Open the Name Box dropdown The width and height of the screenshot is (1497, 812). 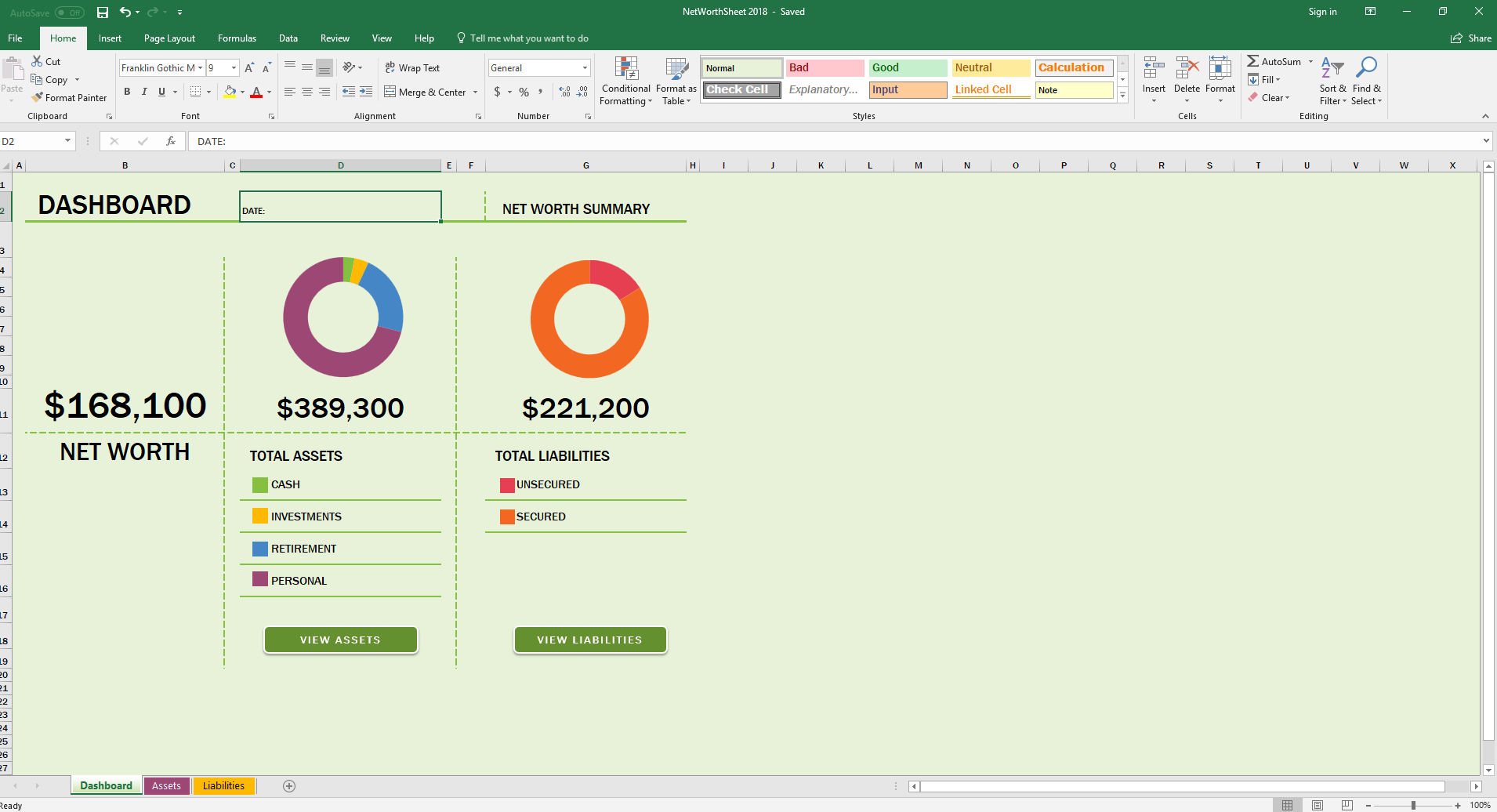(67, 141)
